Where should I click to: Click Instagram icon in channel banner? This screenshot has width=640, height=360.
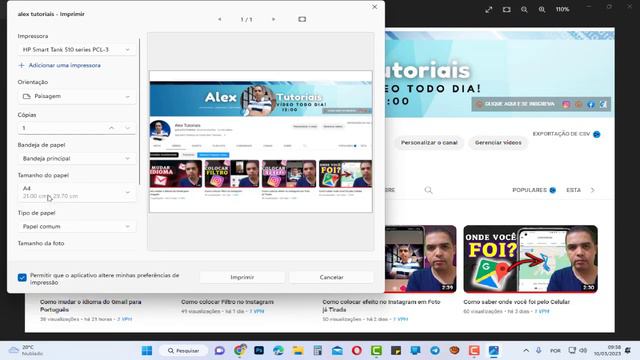(x=566, y=104)
